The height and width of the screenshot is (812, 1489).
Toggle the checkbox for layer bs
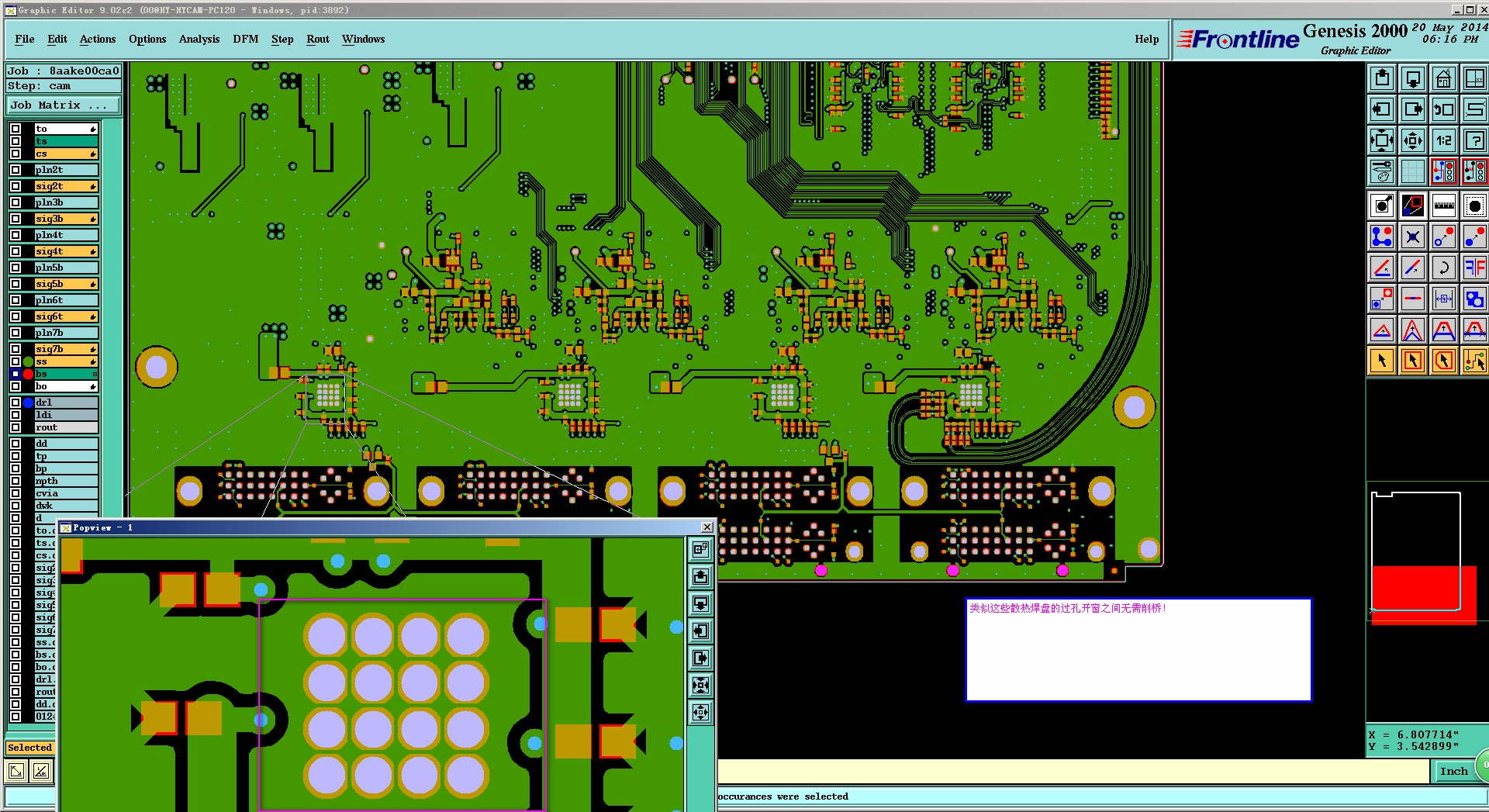pyautogui.click(x=16, y=374)
